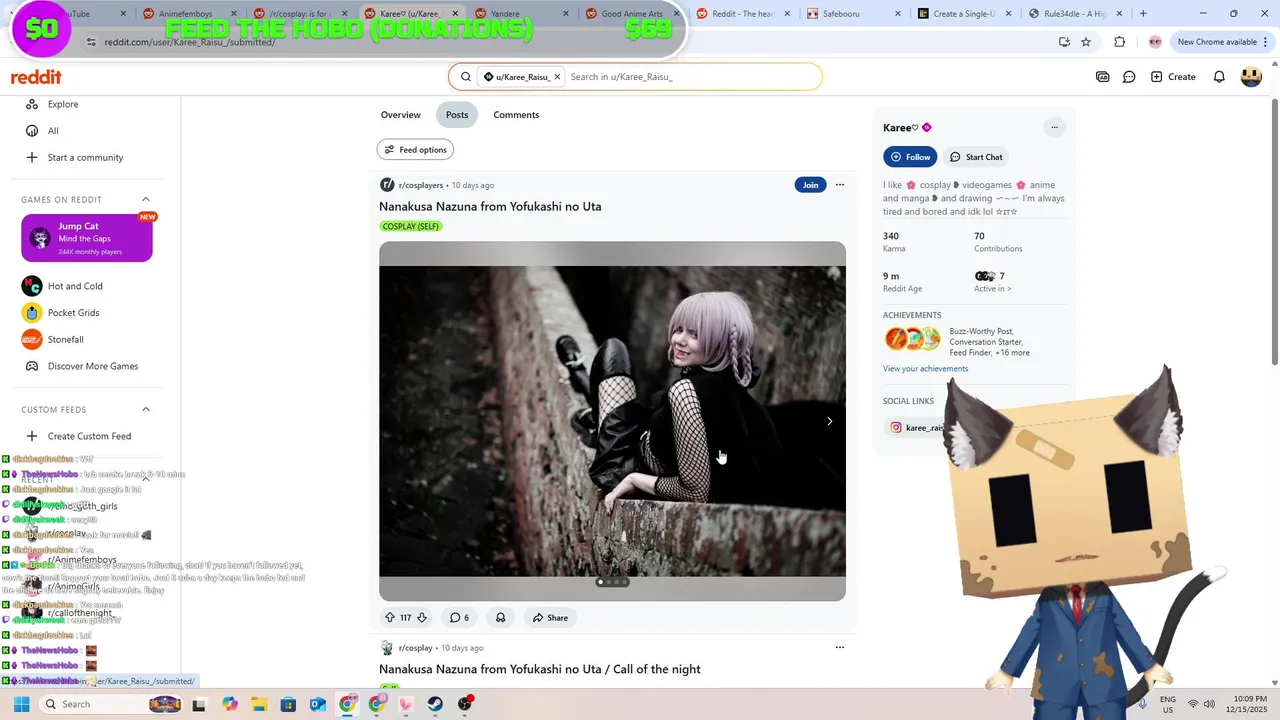
Task: Switch to the Overview tab
Action: point(400,115)
